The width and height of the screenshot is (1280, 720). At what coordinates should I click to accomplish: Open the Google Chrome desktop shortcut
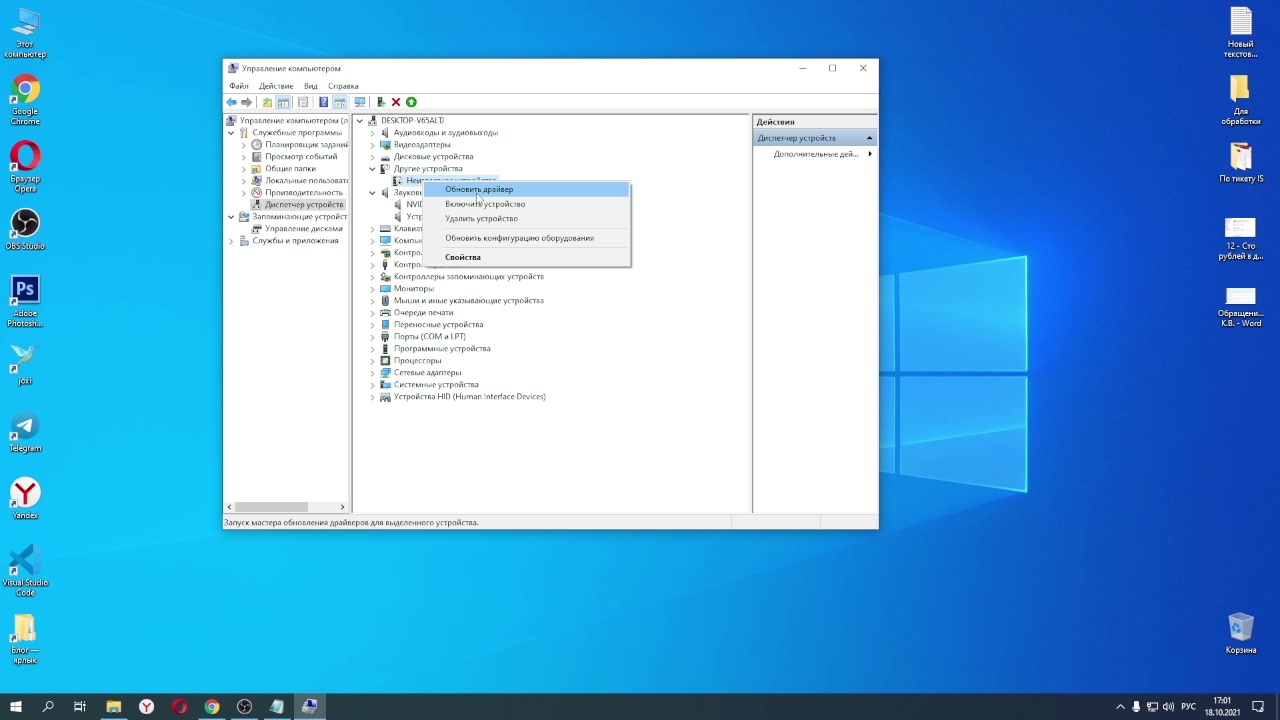(25, 100)
